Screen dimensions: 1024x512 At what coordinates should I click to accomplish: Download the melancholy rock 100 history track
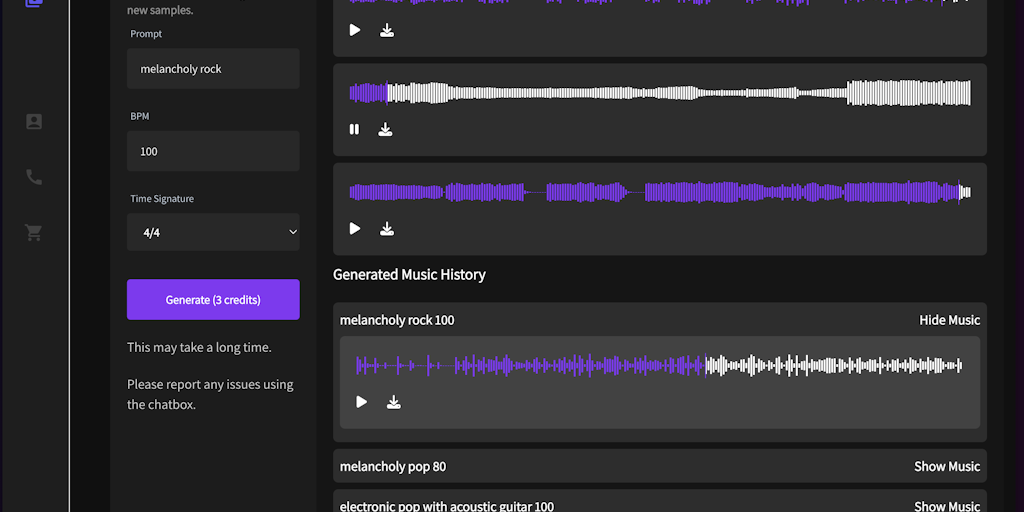394,402
